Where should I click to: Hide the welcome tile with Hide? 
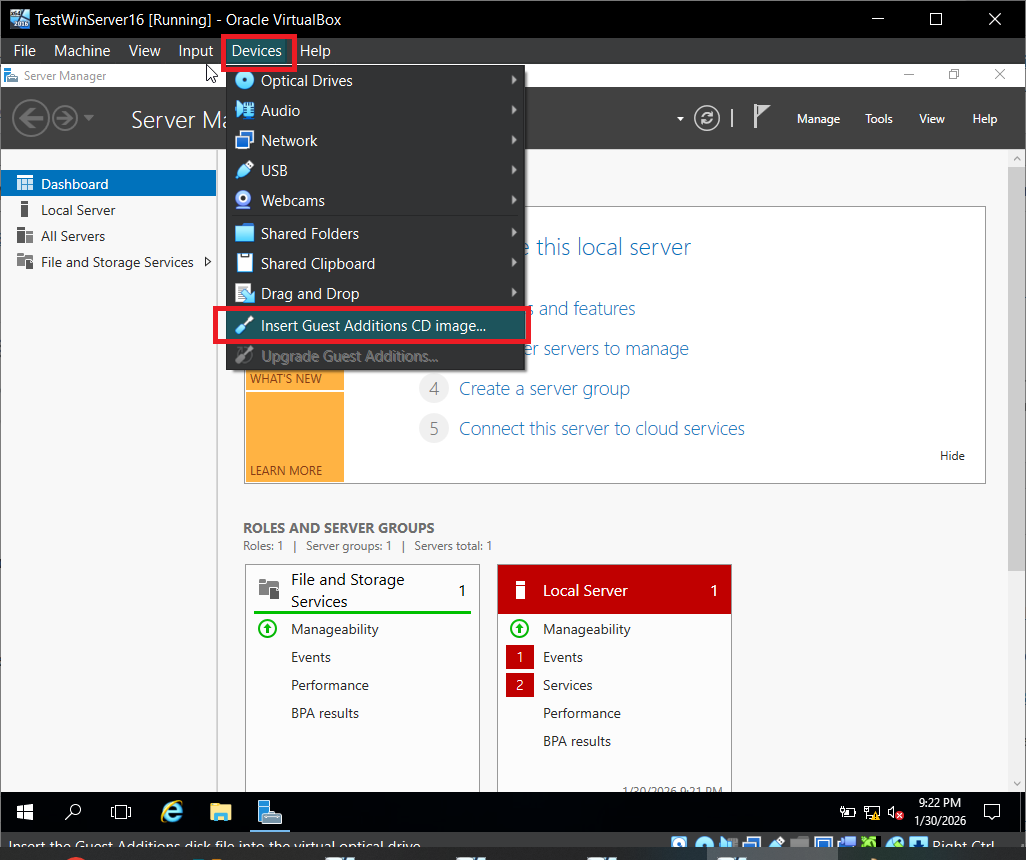coord(952,456)
